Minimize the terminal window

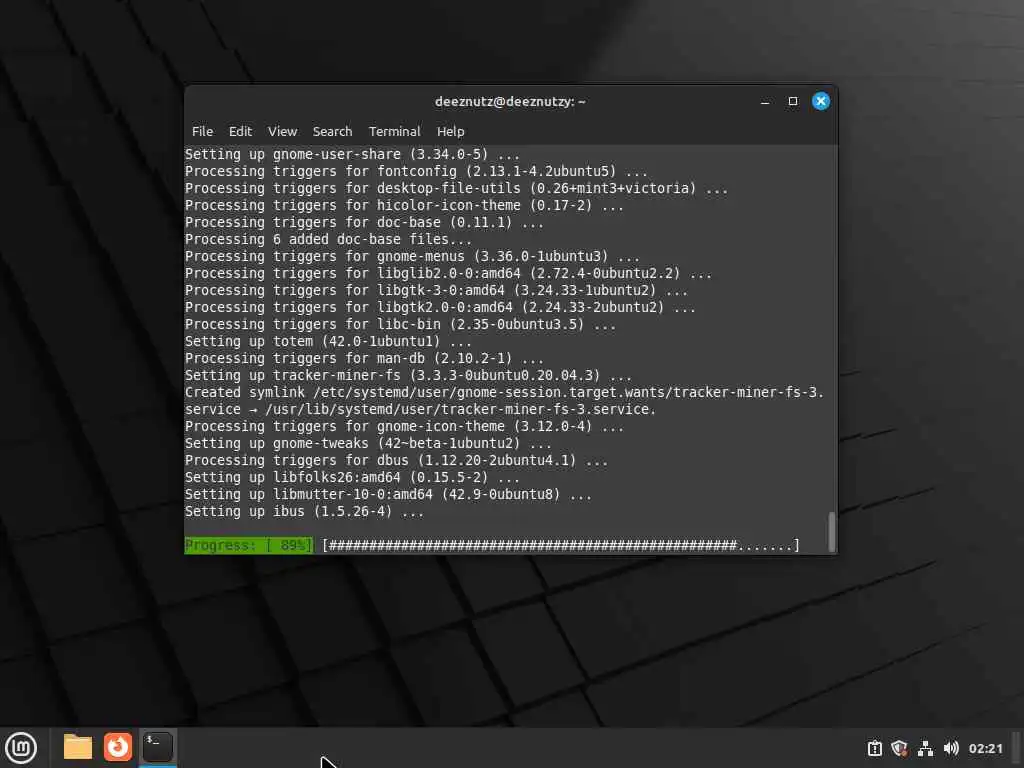tap(765, 102)
